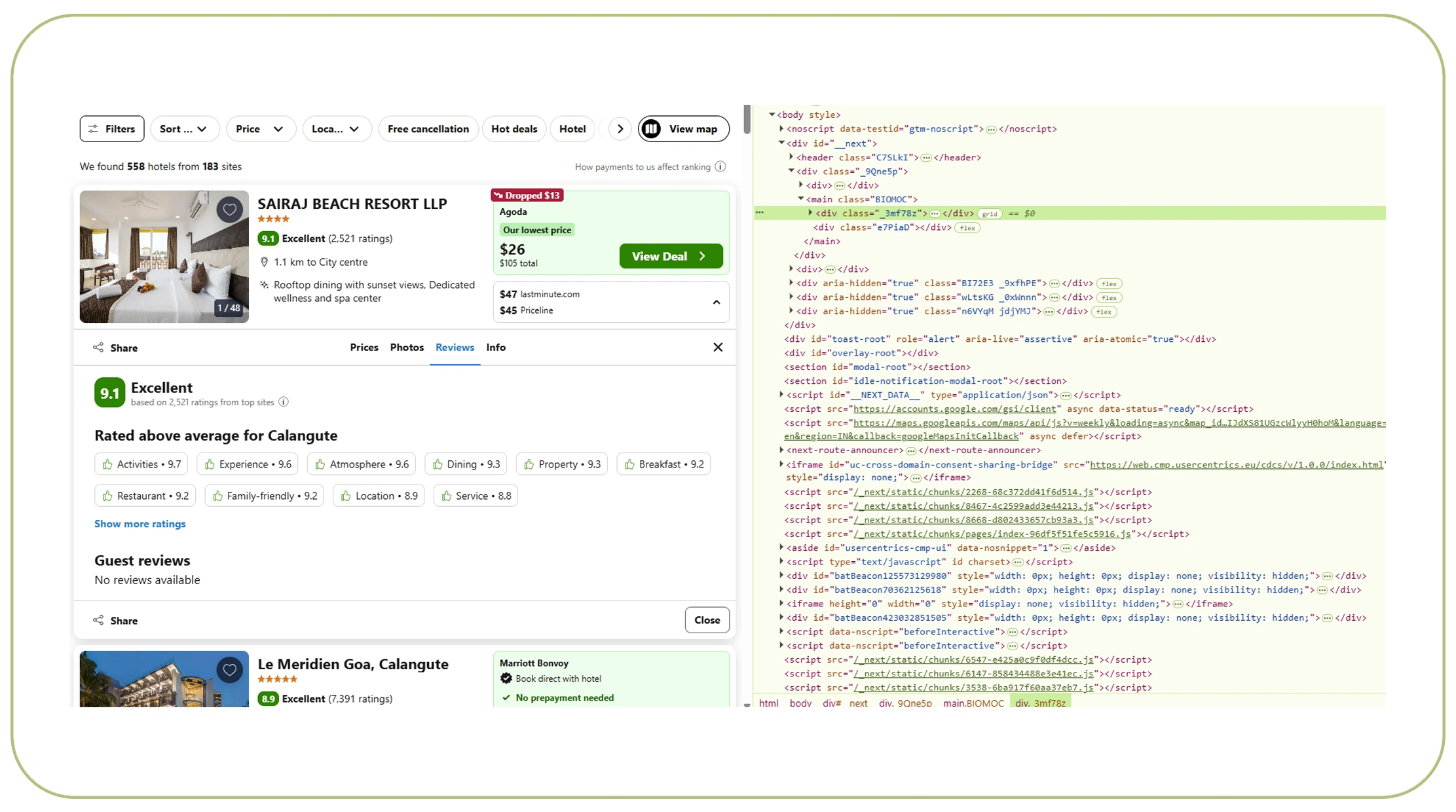
Task: Click the Activities 9.7 rating chip
Action: click(x=141, y=464)
